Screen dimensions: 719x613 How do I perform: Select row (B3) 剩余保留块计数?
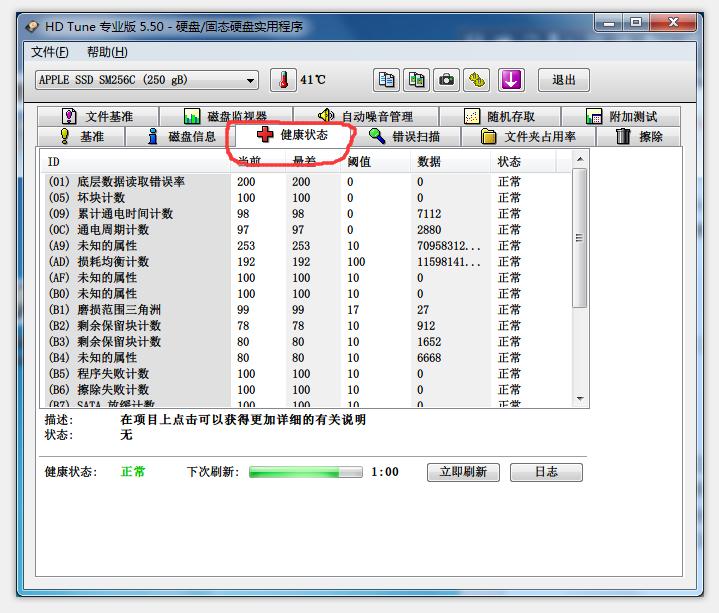click(307, 342)
